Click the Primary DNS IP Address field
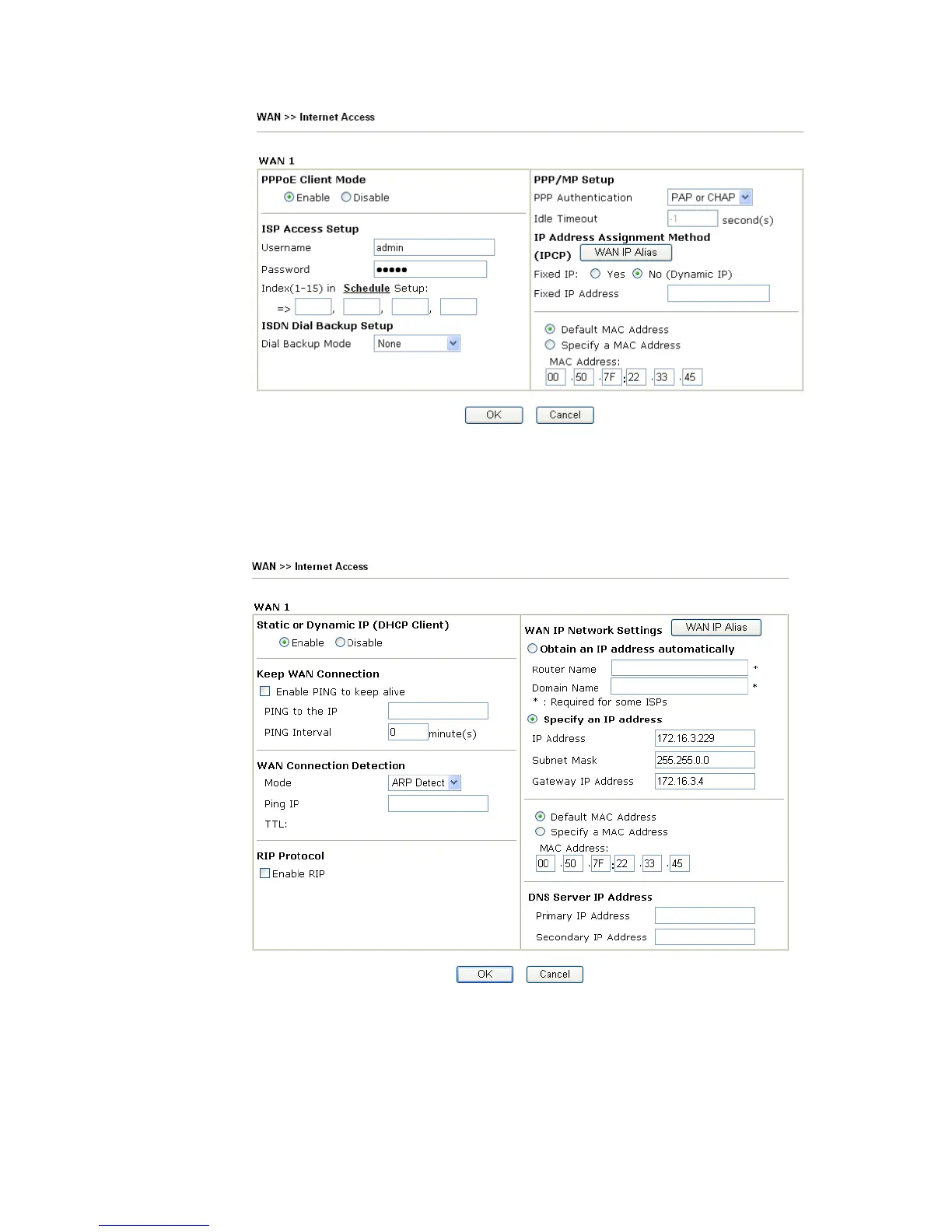This screenshot has width=952, height=1232. pos(705,915)
